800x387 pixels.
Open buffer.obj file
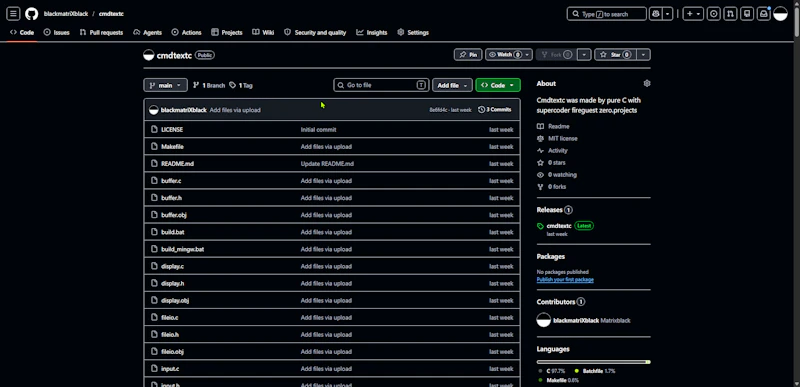(x=173, y=215)
